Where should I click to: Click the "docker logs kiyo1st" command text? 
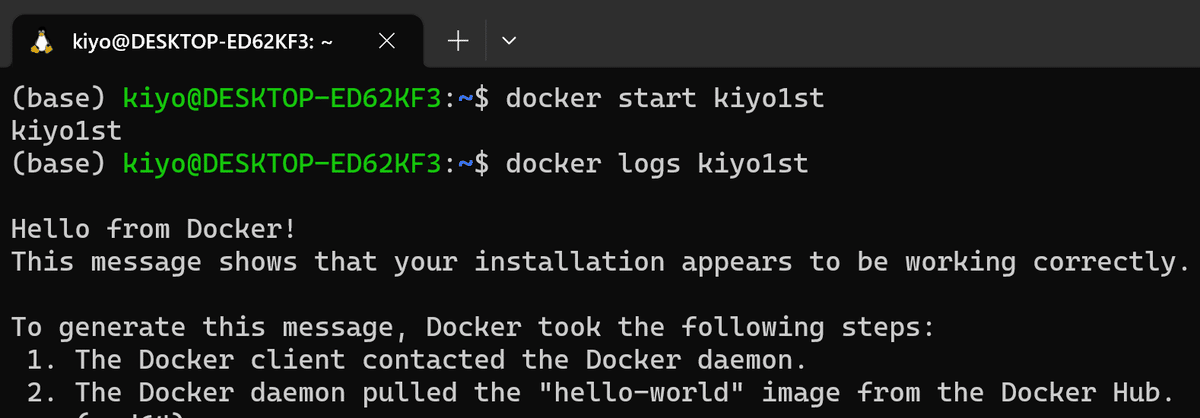point(657,162)
